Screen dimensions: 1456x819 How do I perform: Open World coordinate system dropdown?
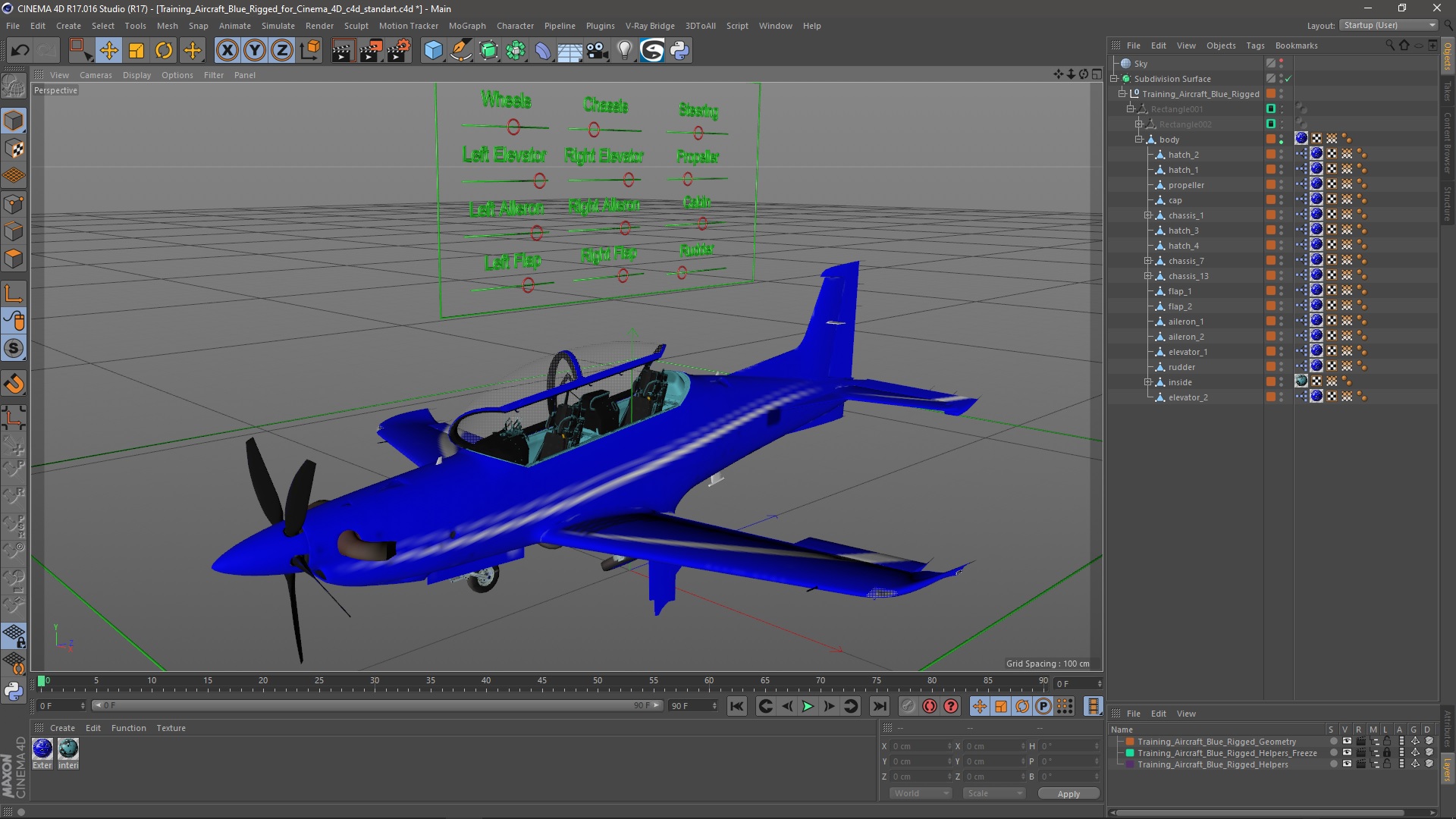coord(921,793)
